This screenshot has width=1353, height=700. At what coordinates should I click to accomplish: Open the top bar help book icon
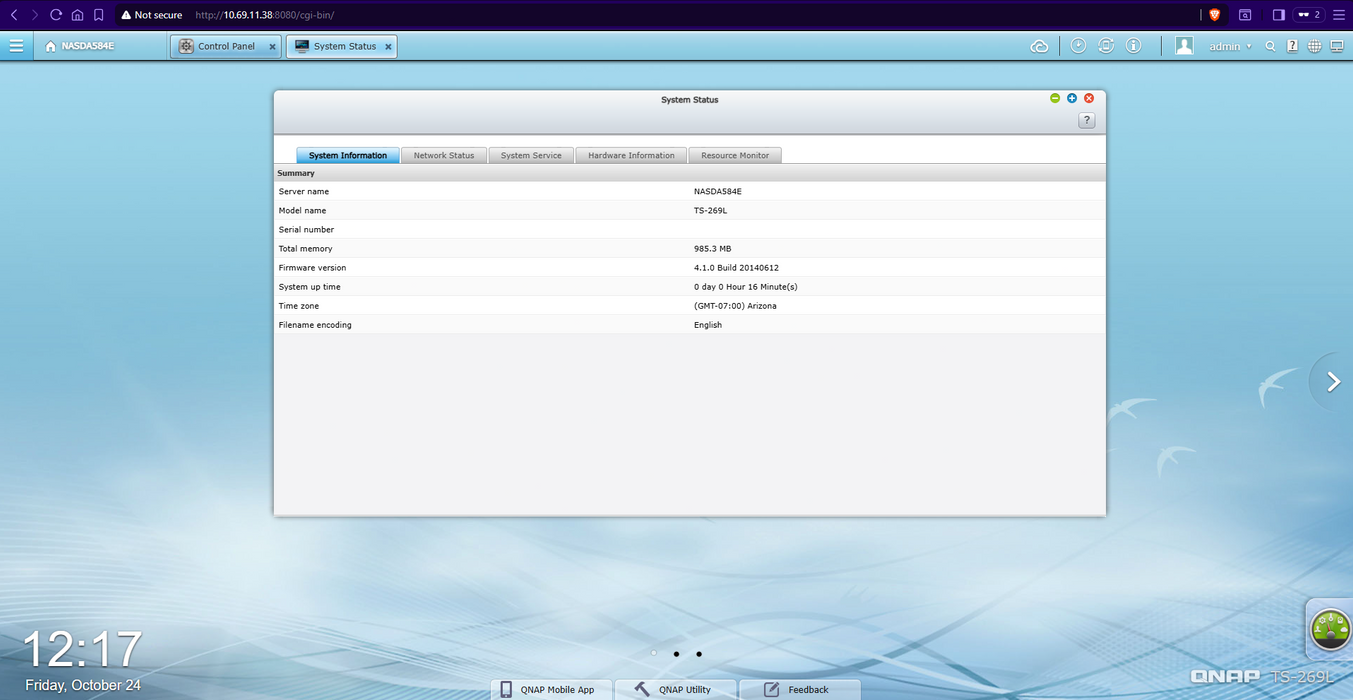click(1292, 46)
